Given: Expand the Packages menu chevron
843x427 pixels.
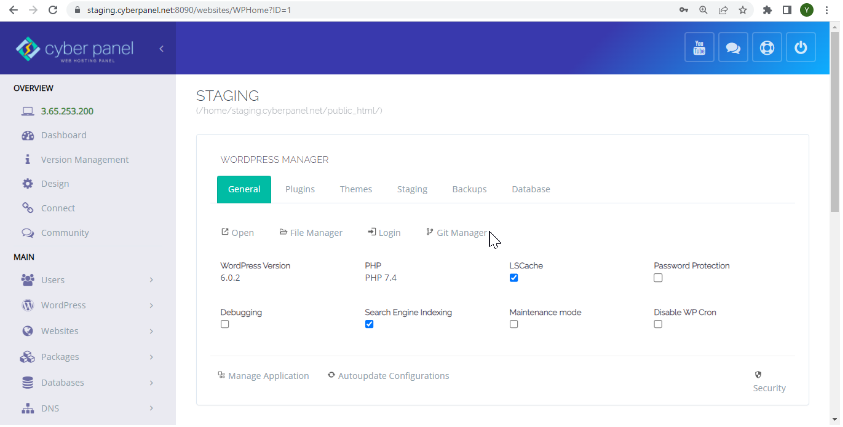Looking at the screenshot, I should point(151,357).
